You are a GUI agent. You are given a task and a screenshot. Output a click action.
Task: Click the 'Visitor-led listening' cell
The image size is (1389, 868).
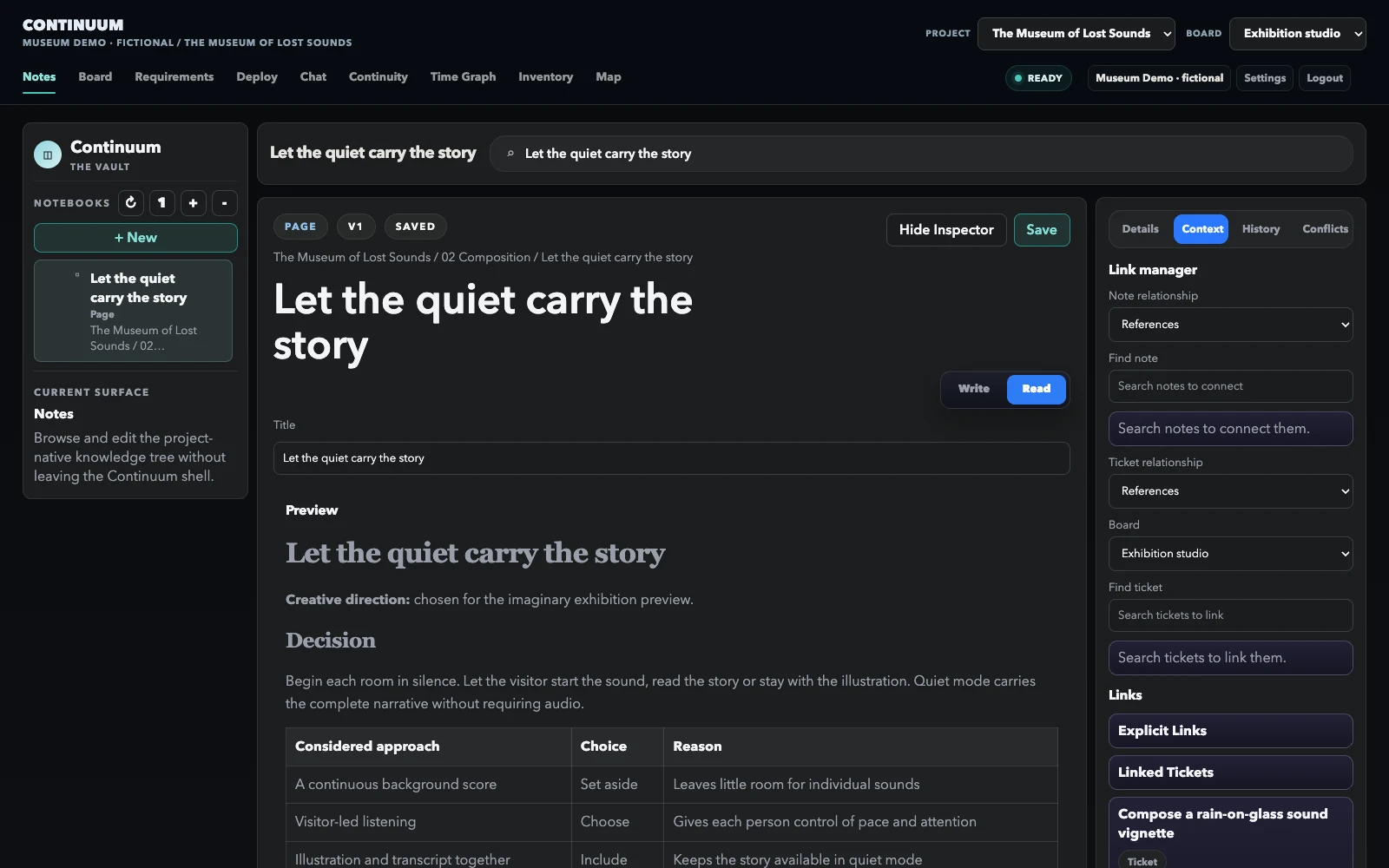click(x=428, y=822)
